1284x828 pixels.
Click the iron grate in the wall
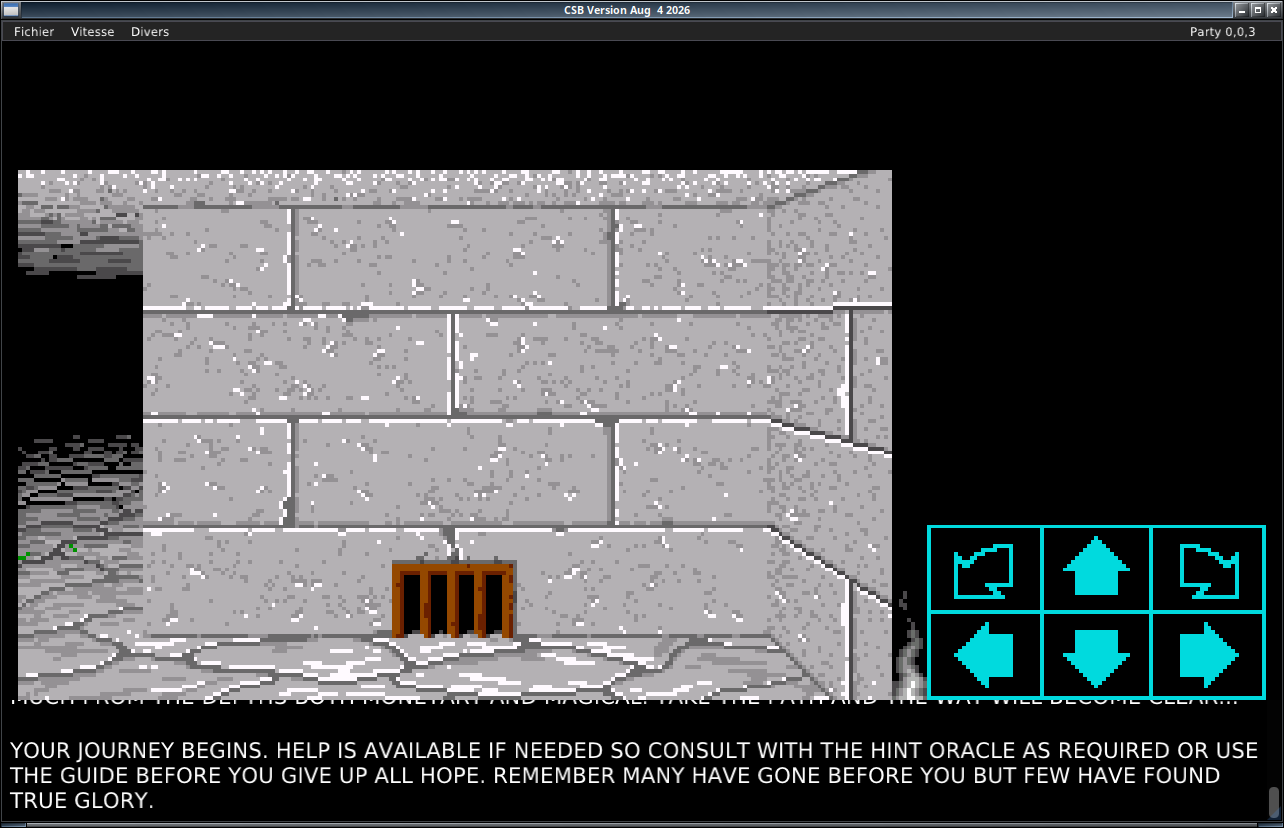[x=453, y=599]
